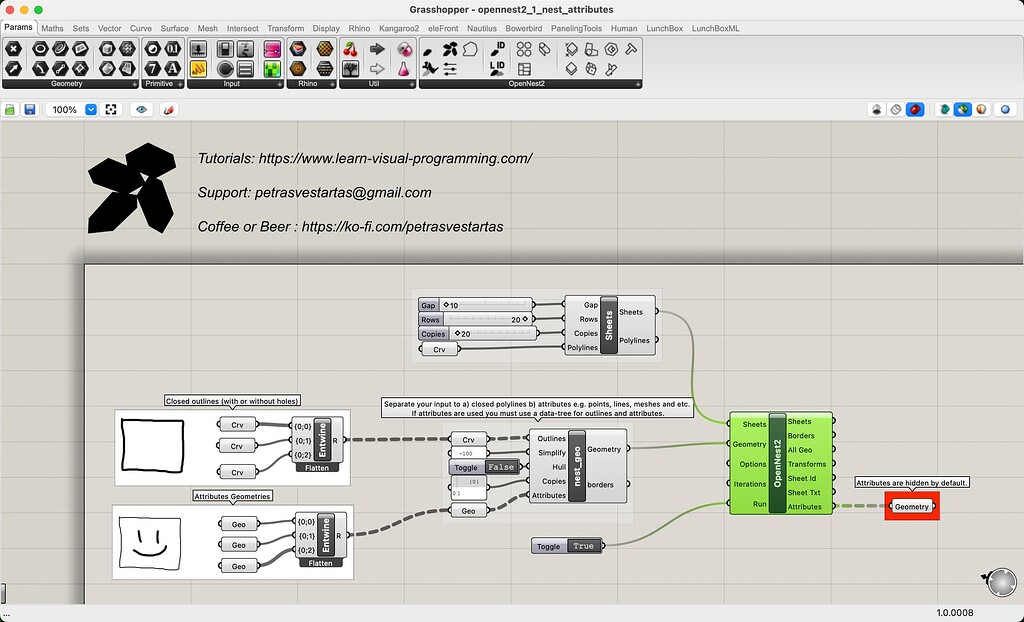Viewport: 1024px width, 622px height.
Task: Click the zoom-to-fit icon beside the zoom percentage
Action: point(110,109)
